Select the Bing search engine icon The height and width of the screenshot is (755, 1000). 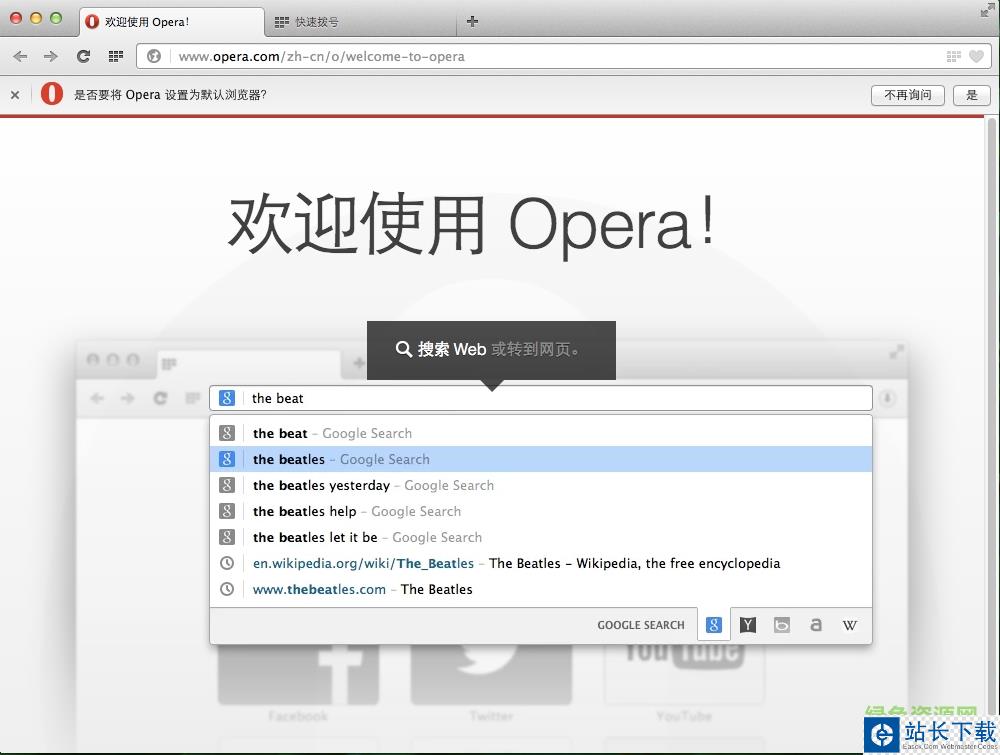pos(782,624)
